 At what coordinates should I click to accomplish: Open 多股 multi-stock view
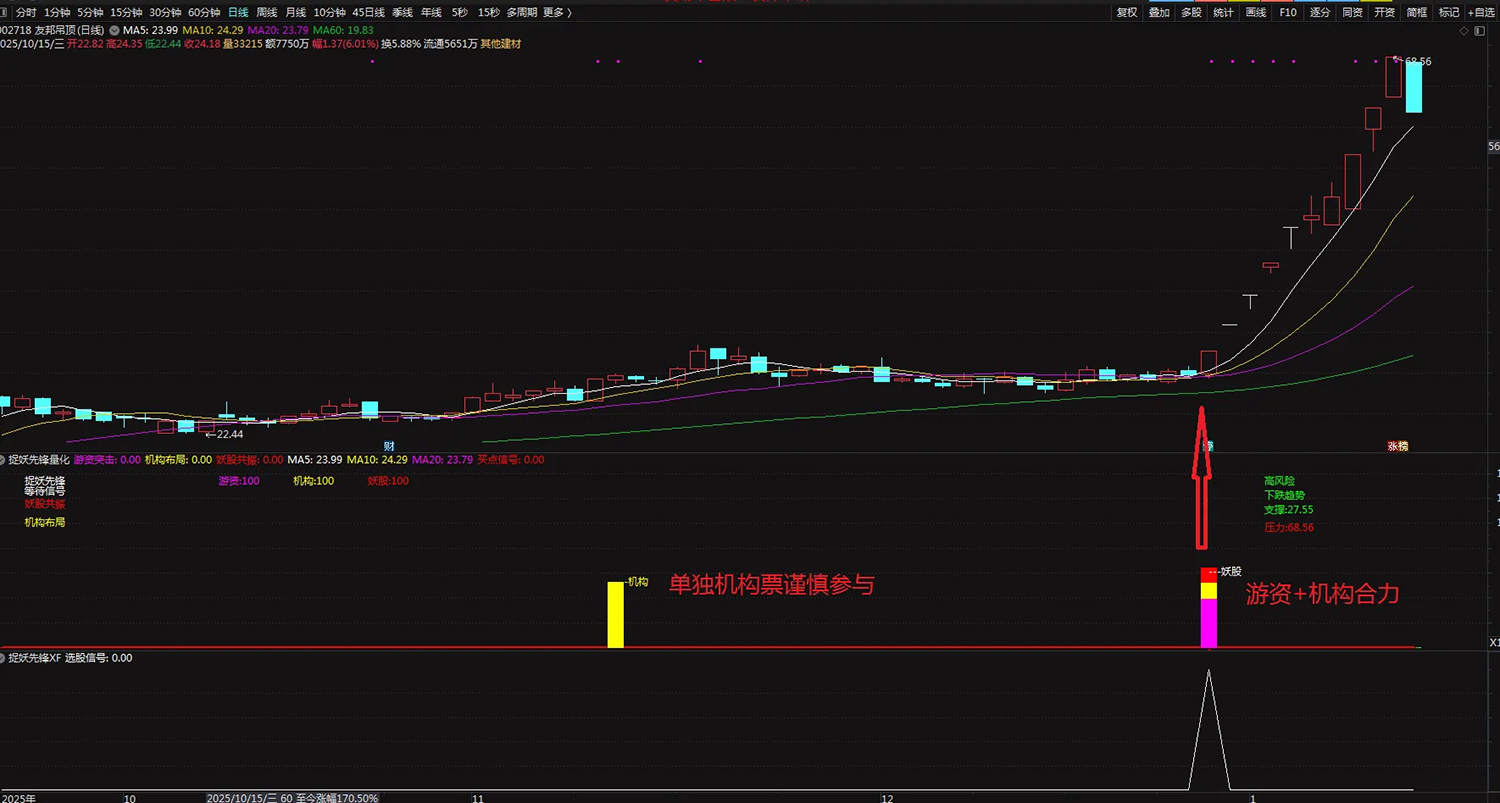click(1191, 12)
